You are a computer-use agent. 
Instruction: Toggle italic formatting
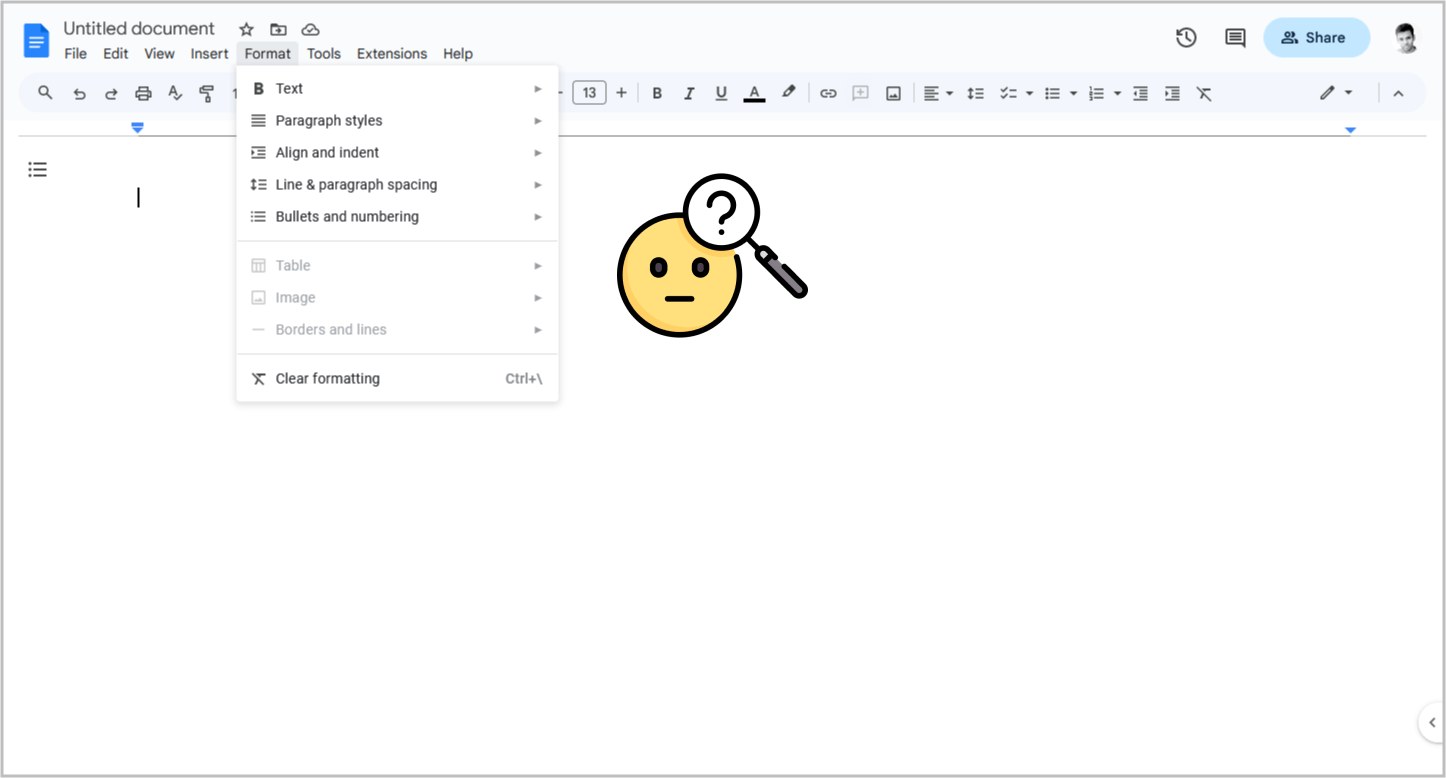click(x=689, y=92)
